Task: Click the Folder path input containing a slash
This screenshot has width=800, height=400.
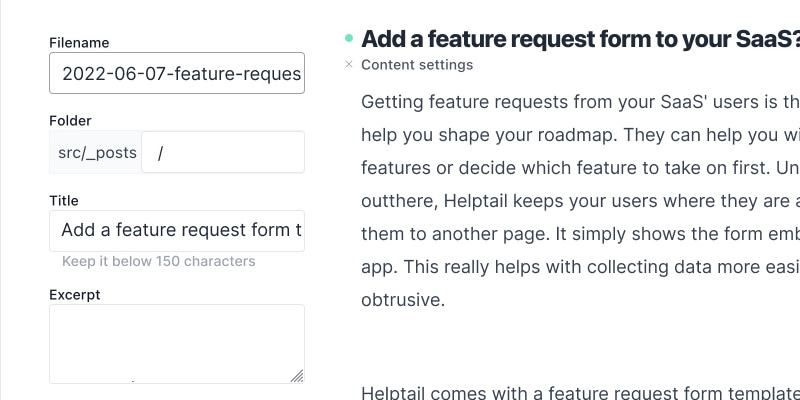Action: click(222, 152)
